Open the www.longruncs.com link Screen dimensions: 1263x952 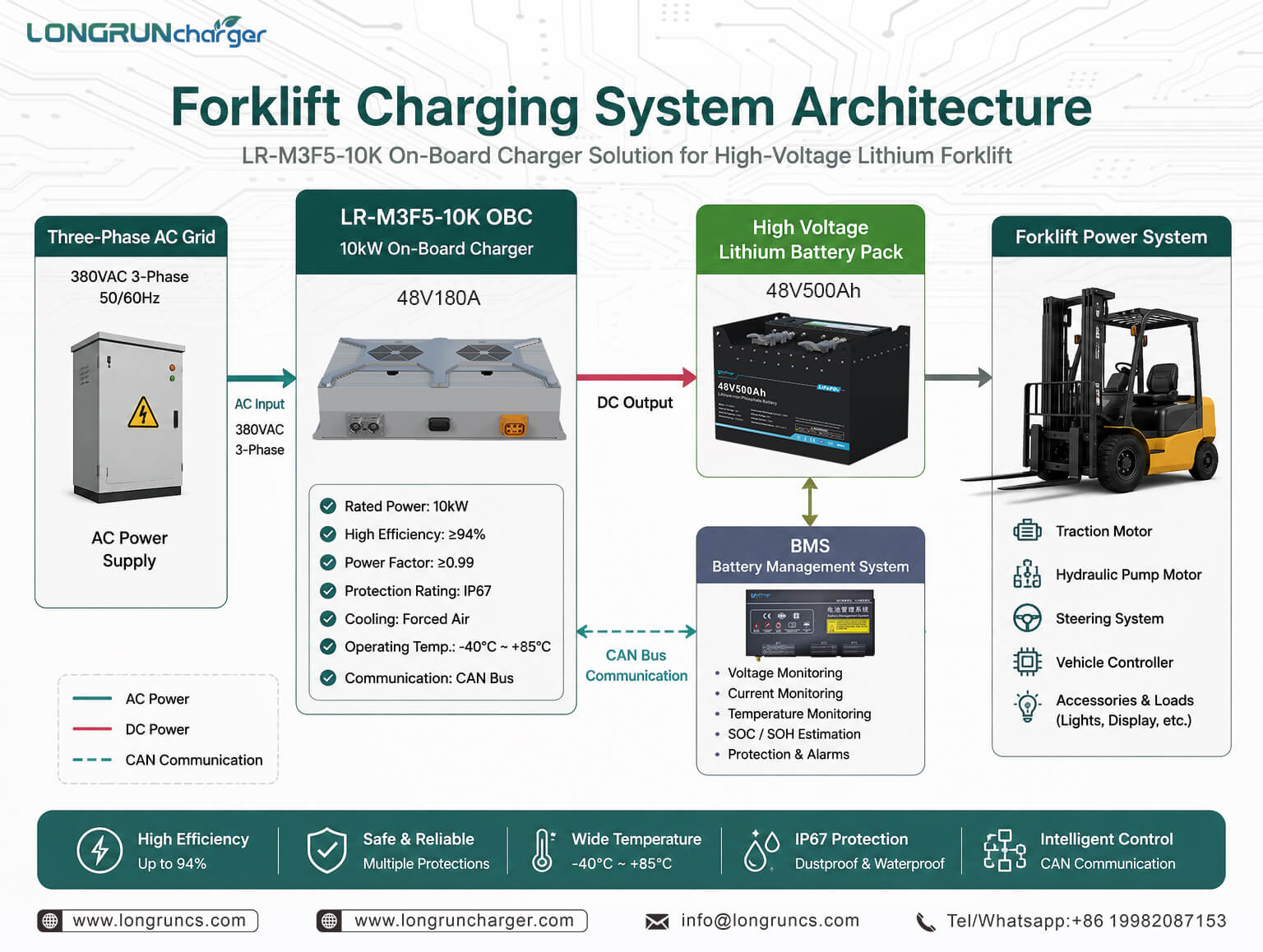(159, 921)
